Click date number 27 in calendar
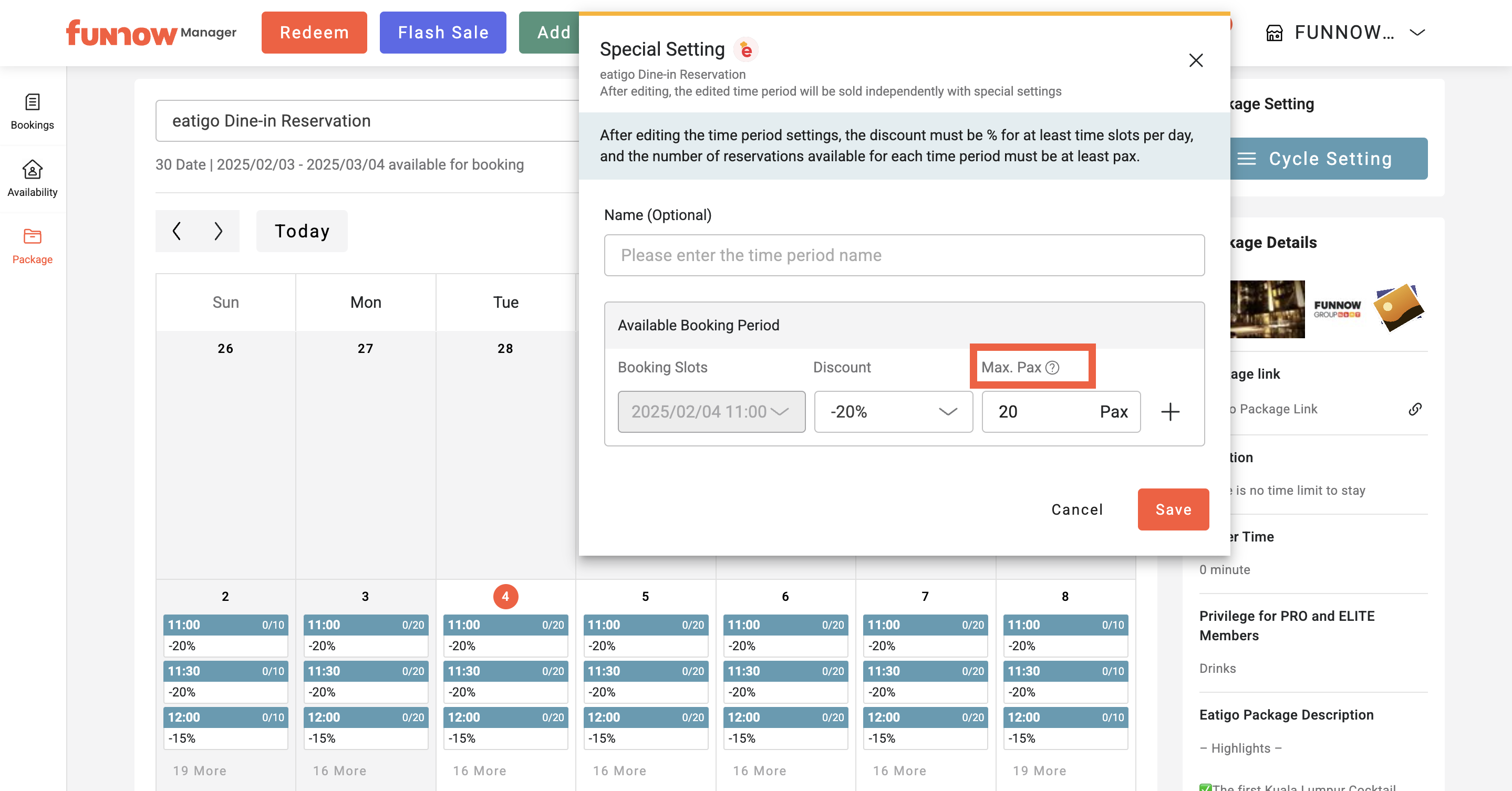The width and height of the screenshot is (1512, 791). (x=366, y=349)
